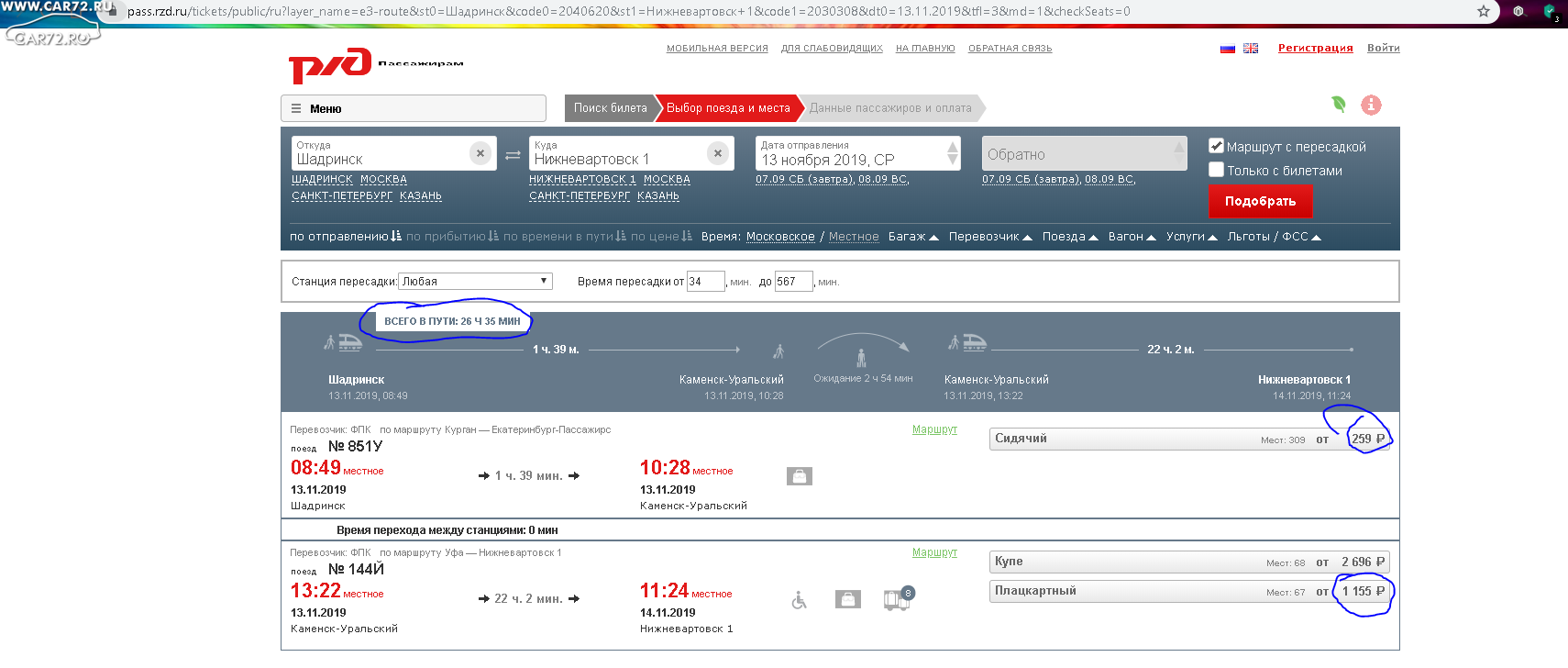Click the browser address bar URL

pos(628,11)
